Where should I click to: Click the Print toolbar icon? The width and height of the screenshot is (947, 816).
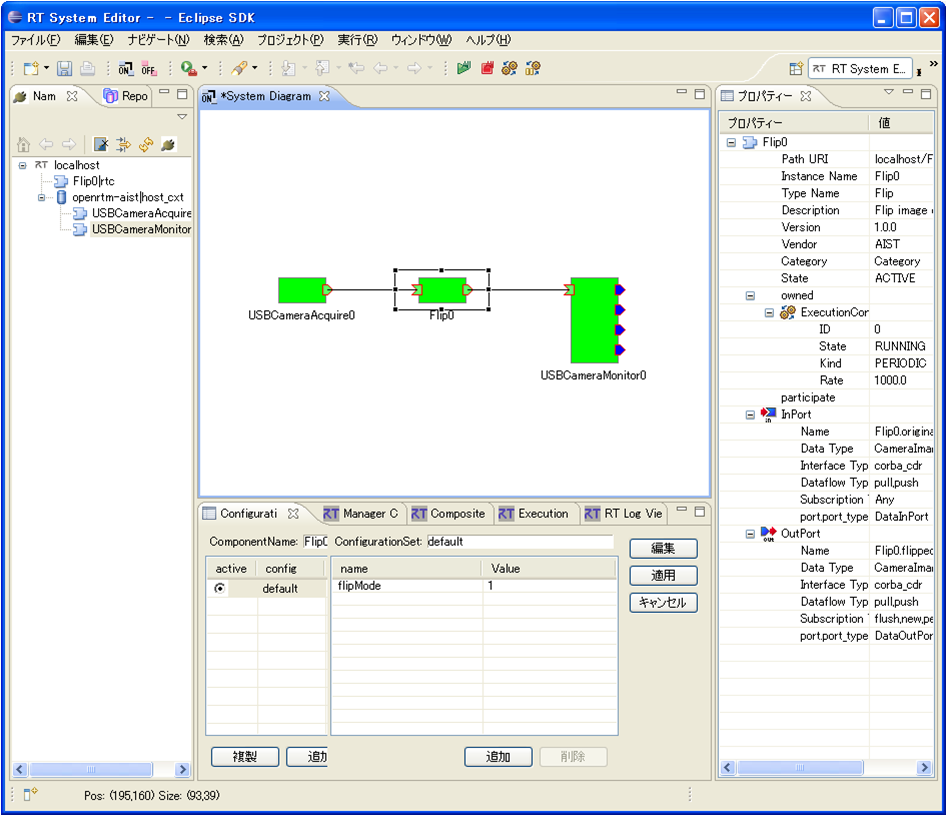click(87, 68)
